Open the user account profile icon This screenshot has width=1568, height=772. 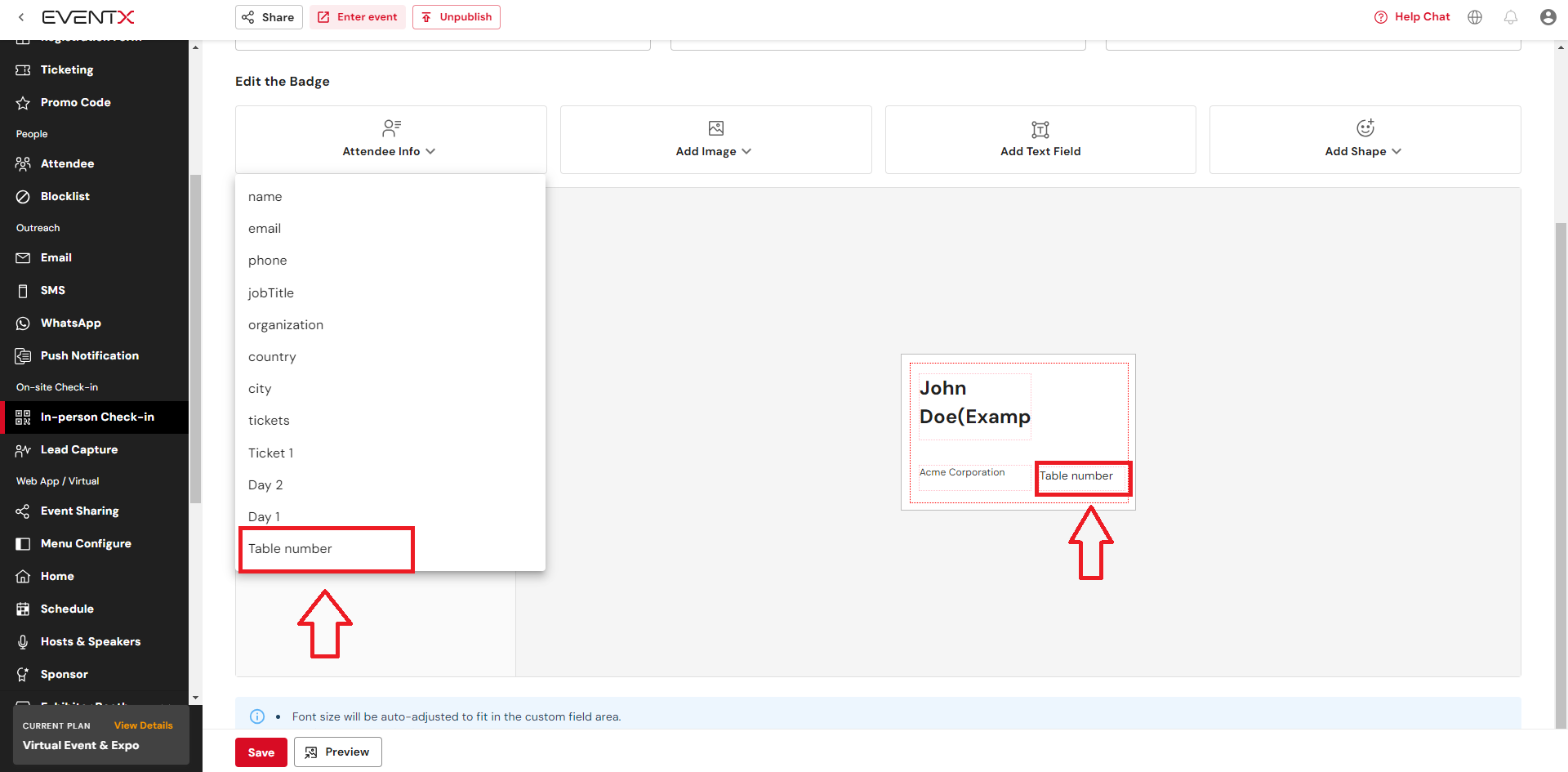1548,17
